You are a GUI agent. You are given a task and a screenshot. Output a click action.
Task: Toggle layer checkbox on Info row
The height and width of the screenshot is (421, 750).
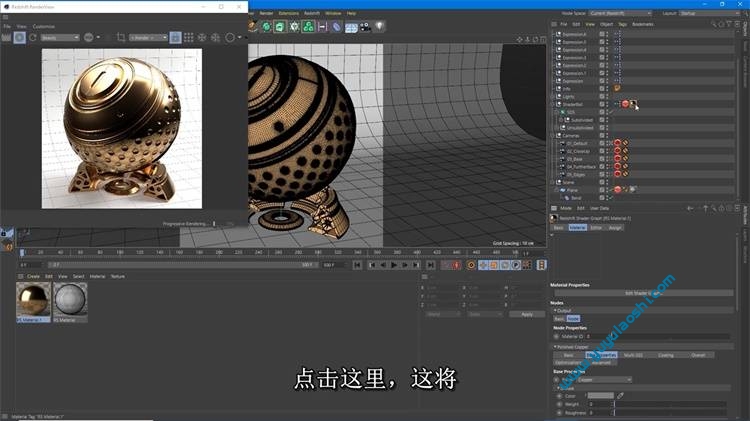602,89
